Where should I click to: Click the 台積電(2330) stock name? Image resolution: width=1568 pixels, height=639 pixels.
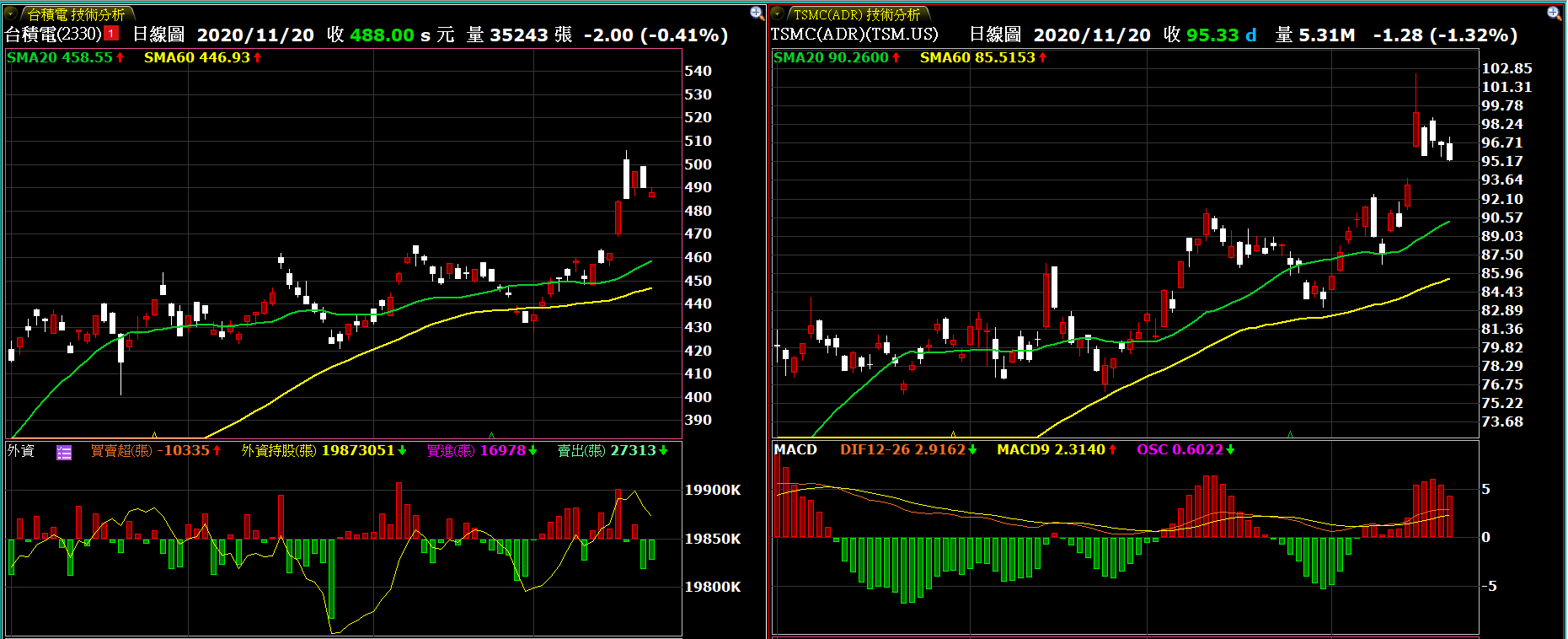[53, 34]
